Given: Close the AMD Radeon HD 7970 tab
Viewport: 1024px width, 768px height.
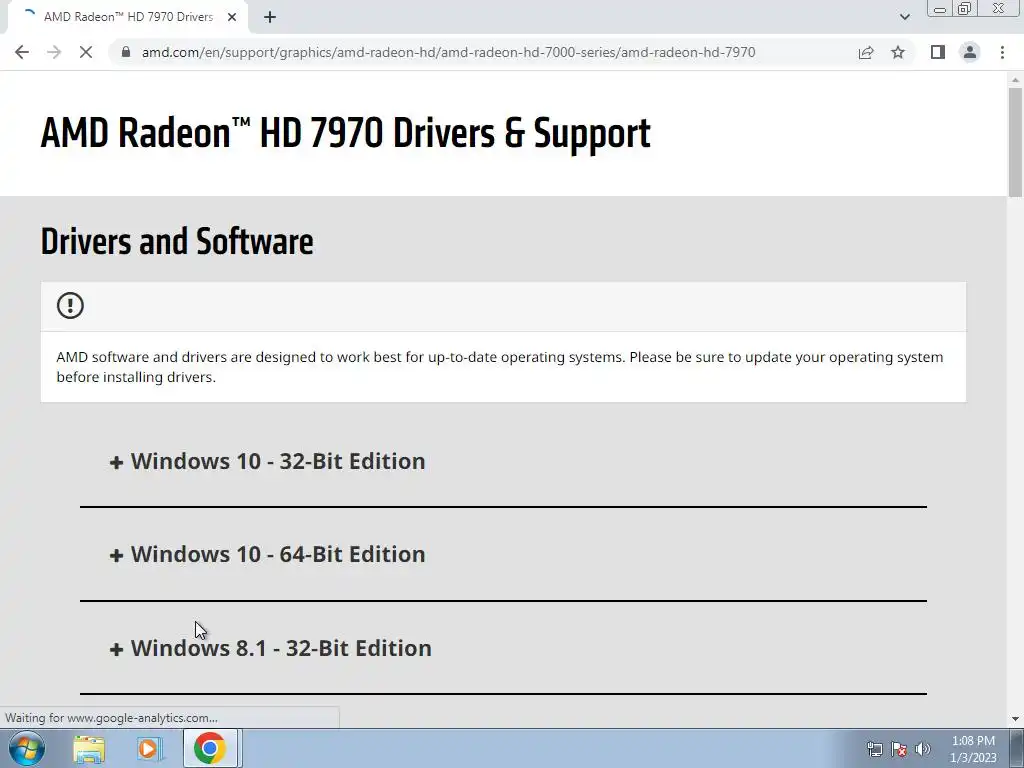Looking at the screenshot, I should pyautogui.click(x=232, y=17).
